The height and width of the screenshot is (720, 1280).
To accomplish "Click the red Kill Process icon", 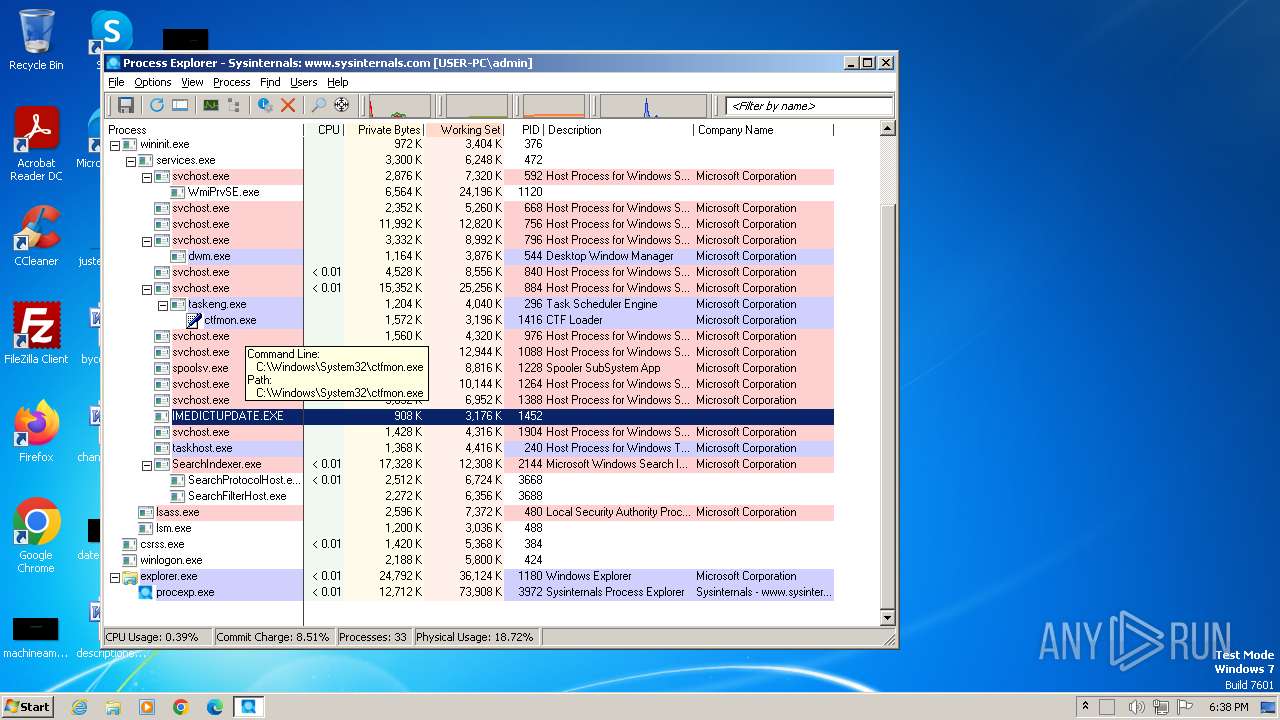I will click(x=288, y=105).
